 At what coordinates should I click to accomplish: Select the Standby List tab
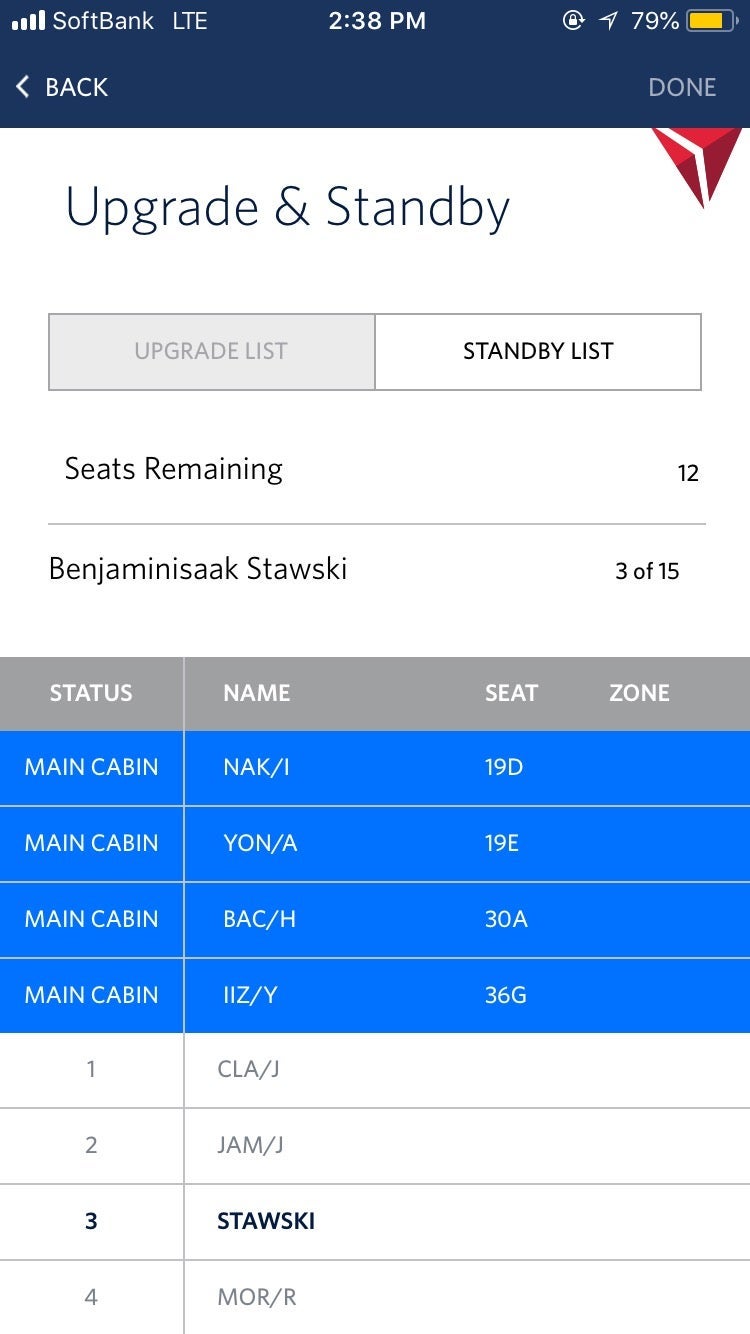(538, 351)
